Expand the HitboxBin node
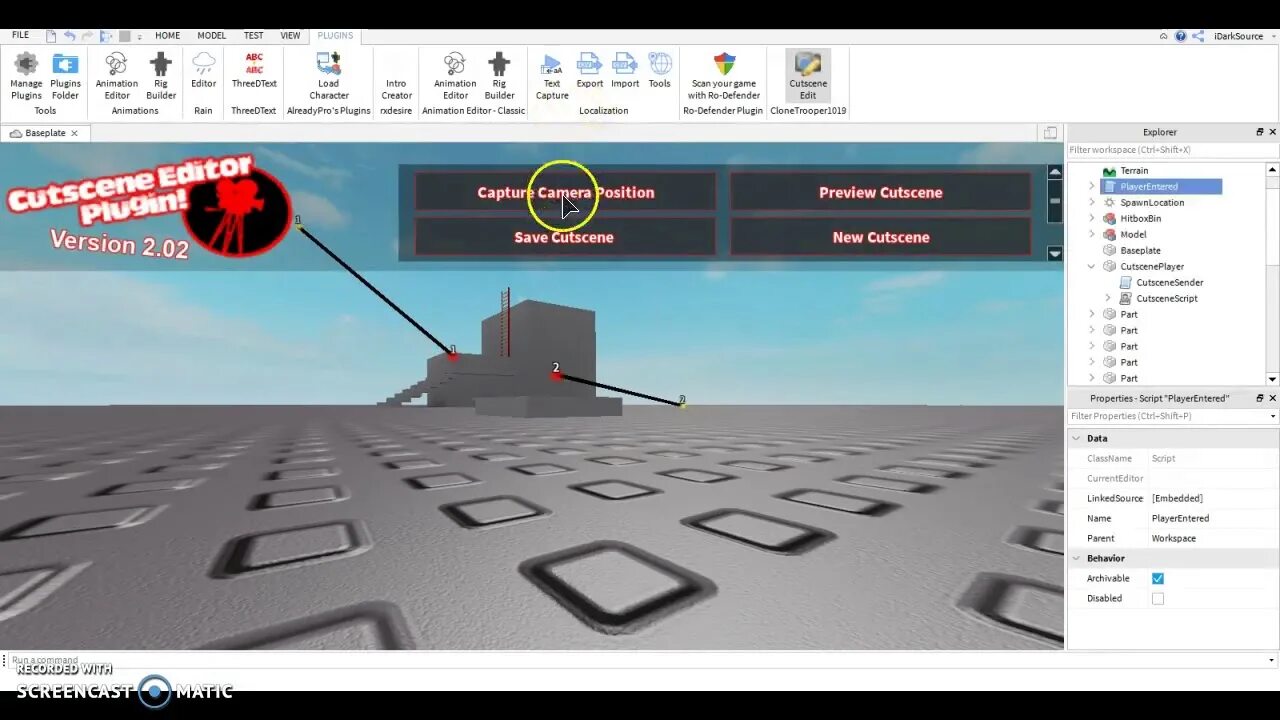Image resolution: width=1280 pixels, height=720 pixels. [1092, 218]
